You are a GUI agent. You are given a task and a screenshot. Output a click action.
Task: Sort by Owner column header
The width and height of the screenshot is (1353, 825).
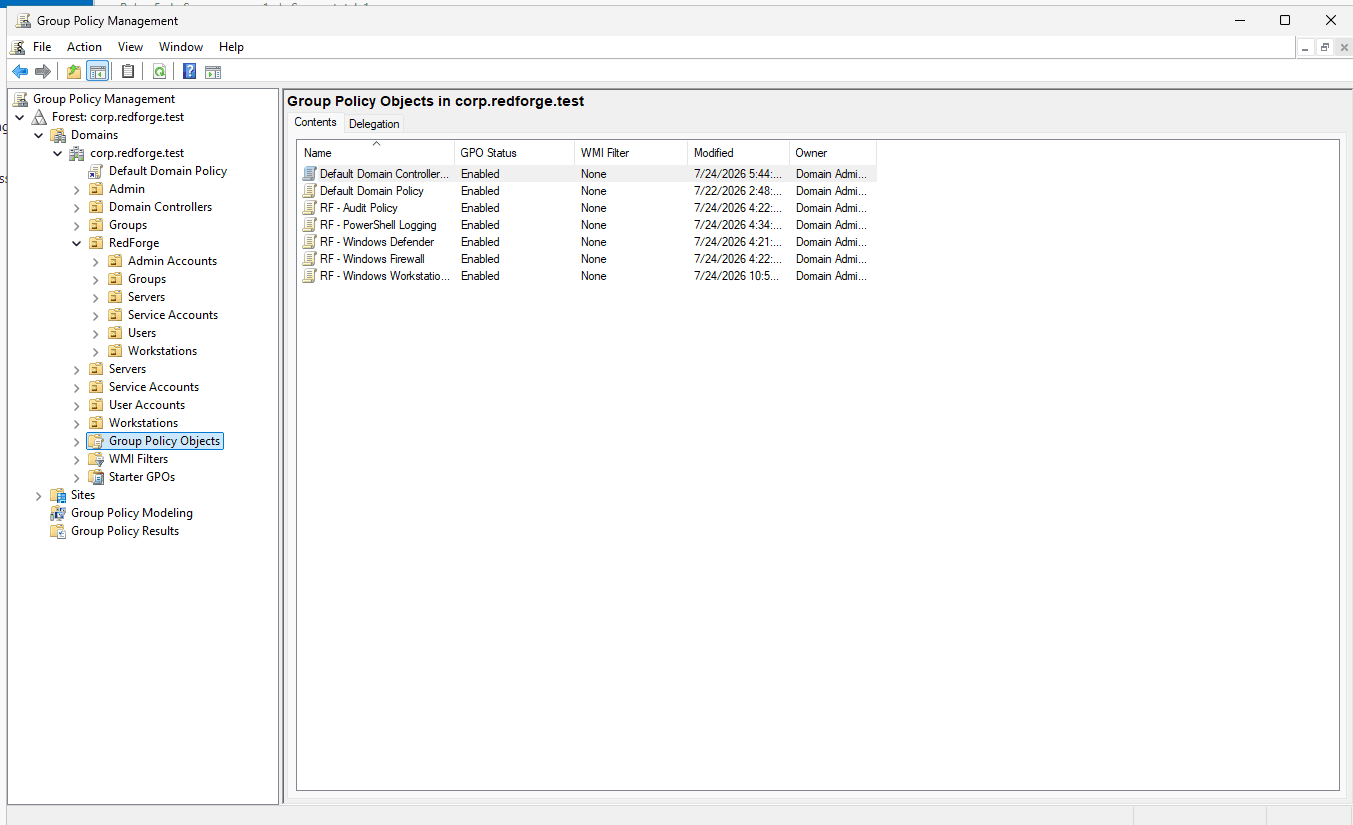tap(833, 153)
